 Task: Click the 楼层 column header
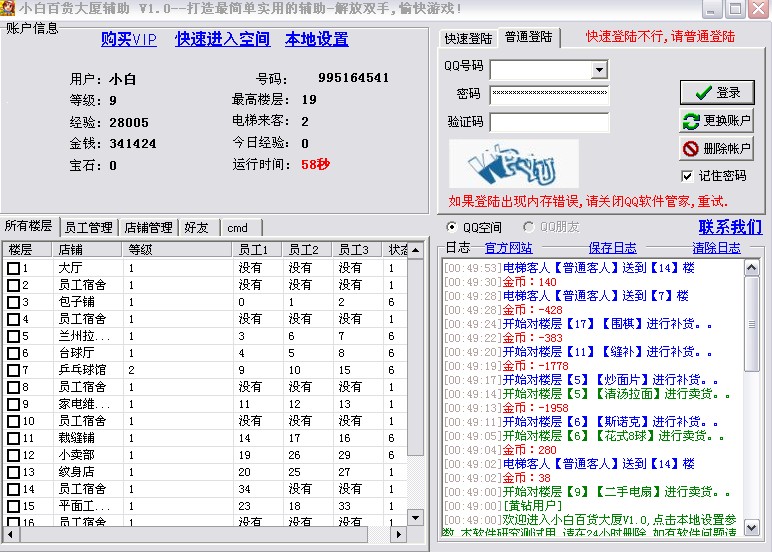point(28,250)
